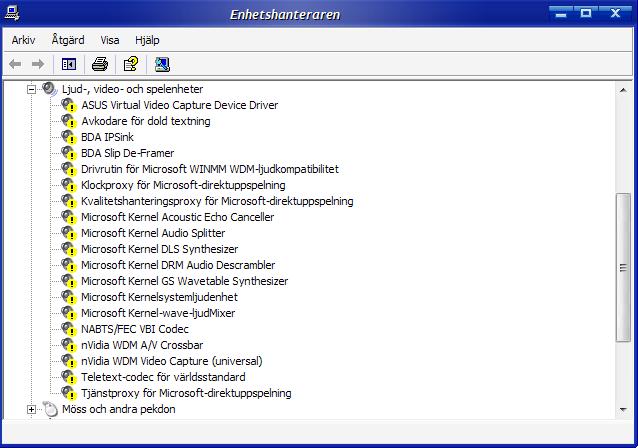Open the Hjälp menu
Screen dimensions: 638x448
[x=147, y=40]
